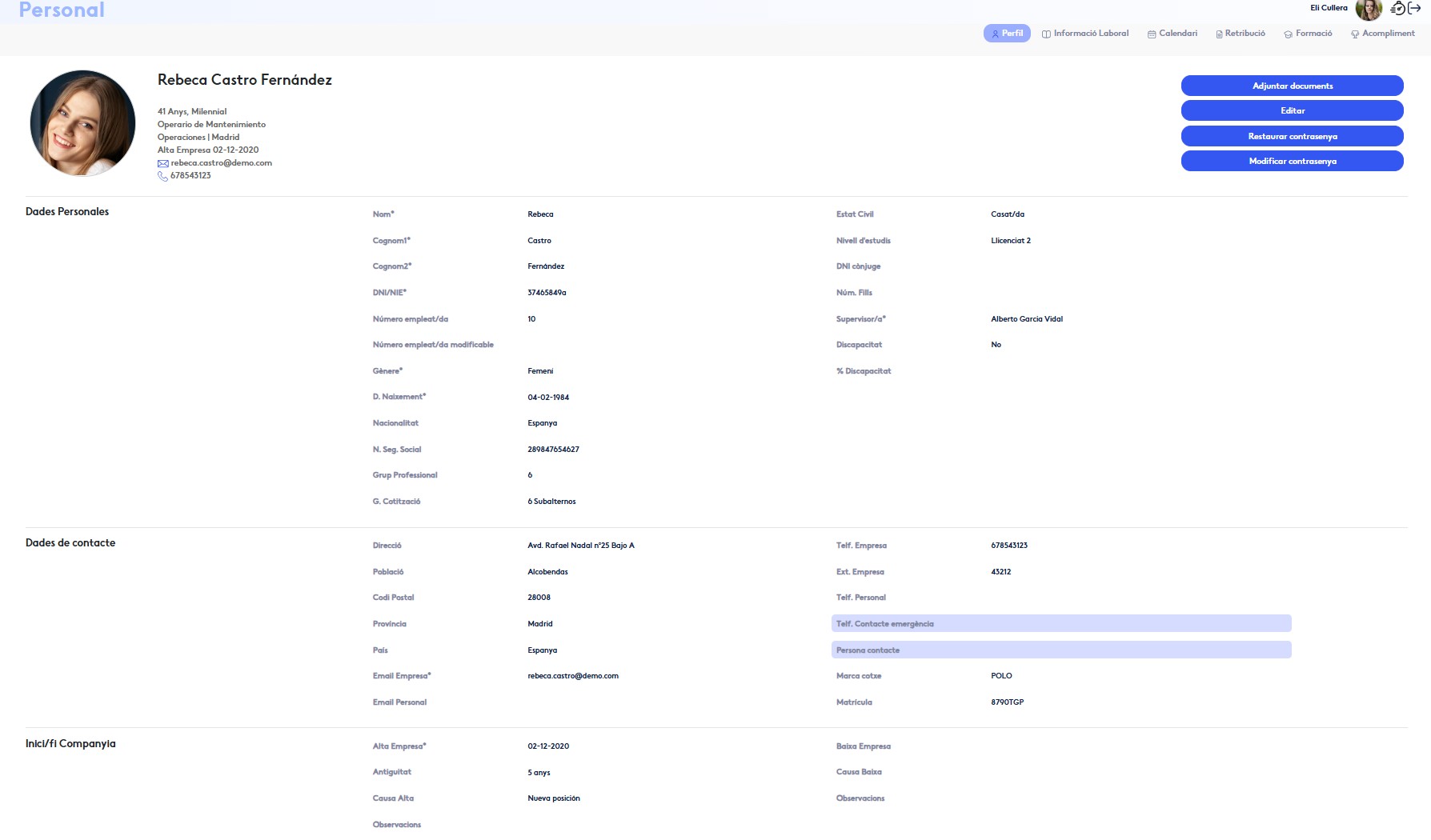Image resolution: width=1431 pixels, height=840 pixels.
Task: Click the phone icon beside 678543123
Action: point(163,176)
